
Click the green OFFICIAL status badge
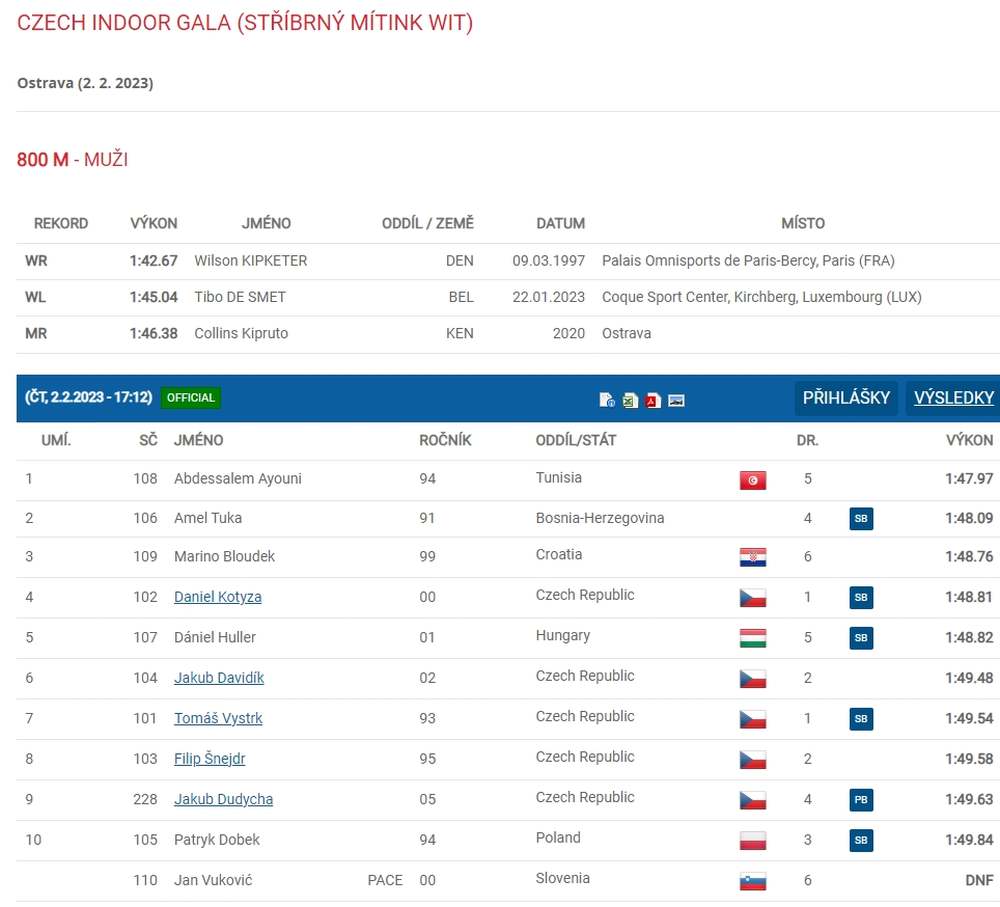(190, 397)
